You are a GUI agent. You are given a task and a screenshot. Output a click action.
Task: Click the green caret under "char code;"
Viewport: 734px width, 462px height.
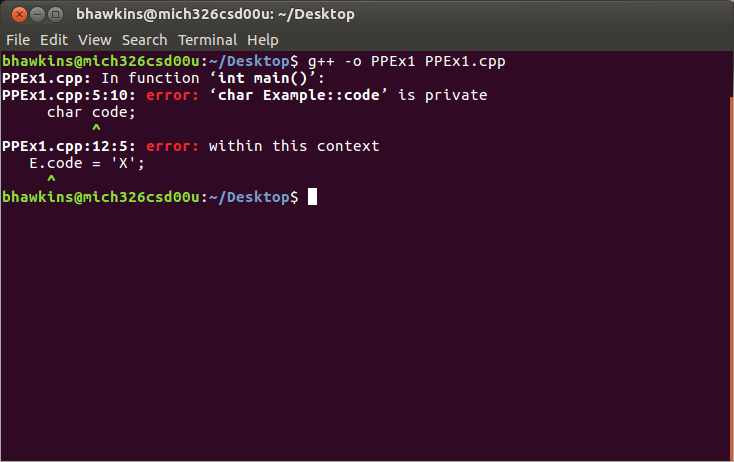(96, 130)
